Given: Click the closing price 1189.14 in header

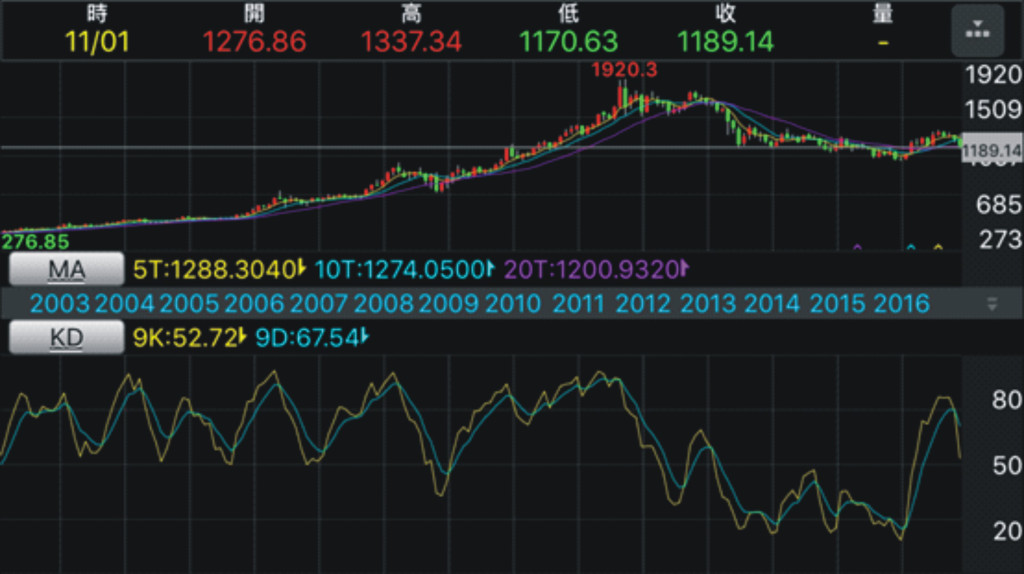Looking at the screenshot, I should coord(726,42).
